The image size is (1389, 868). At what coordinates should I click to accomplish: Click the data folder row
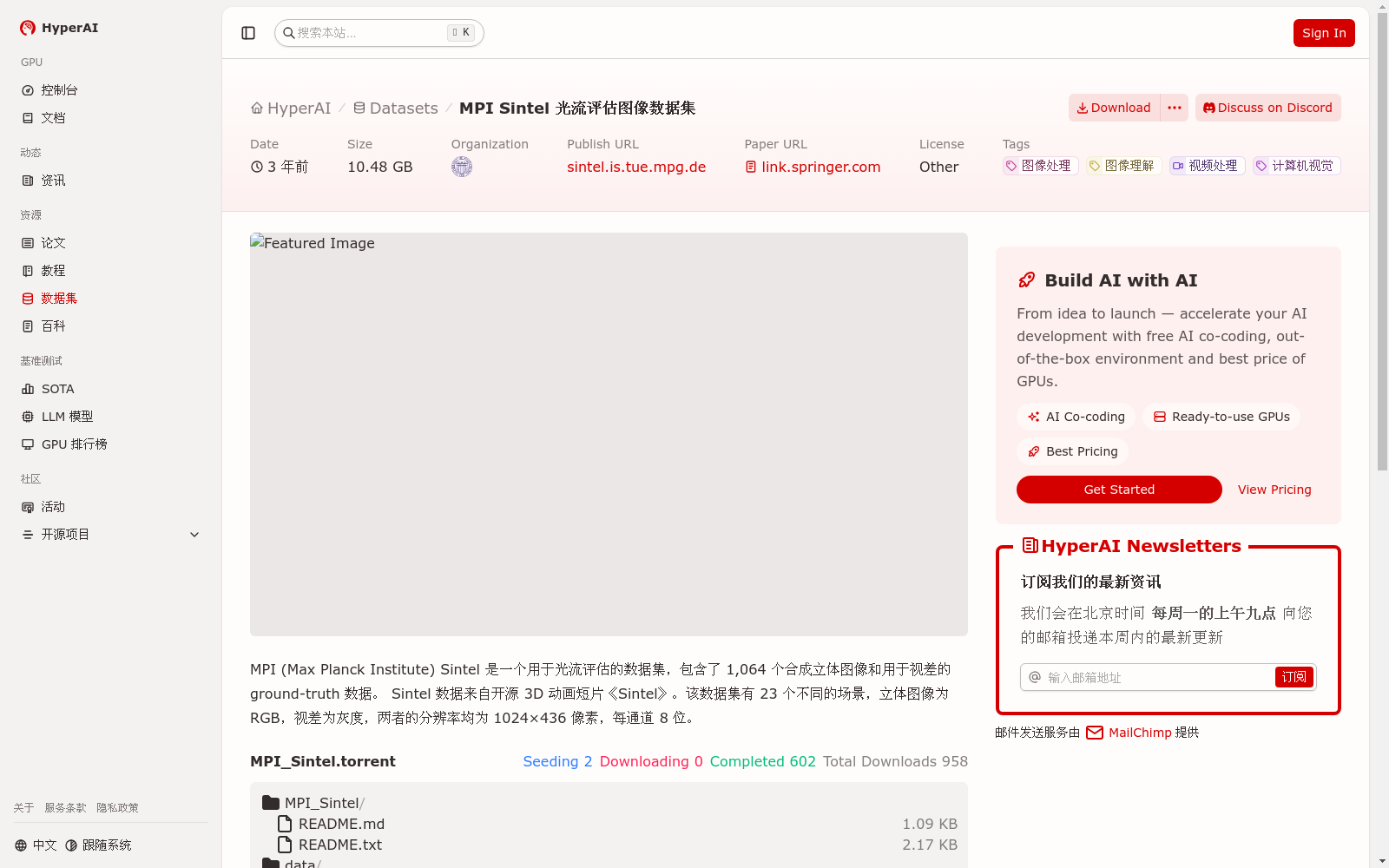pos(609,863)
